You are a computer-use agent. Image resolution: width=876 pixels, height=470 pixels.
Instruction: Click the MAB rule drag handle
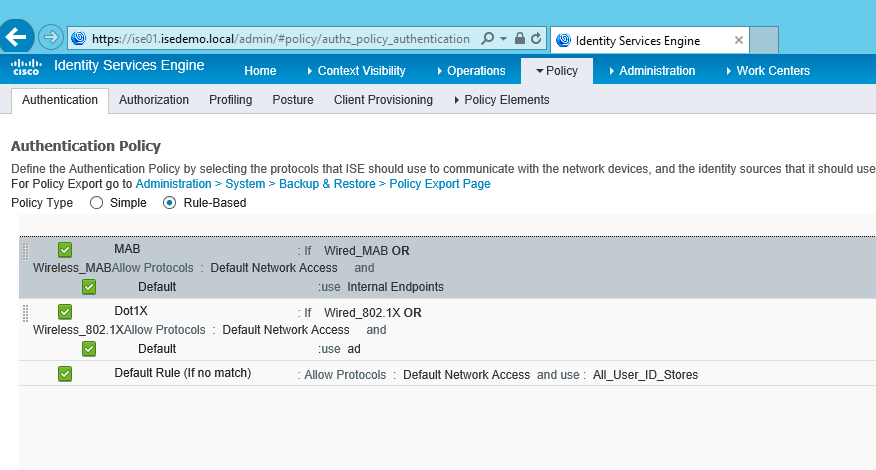25,252
